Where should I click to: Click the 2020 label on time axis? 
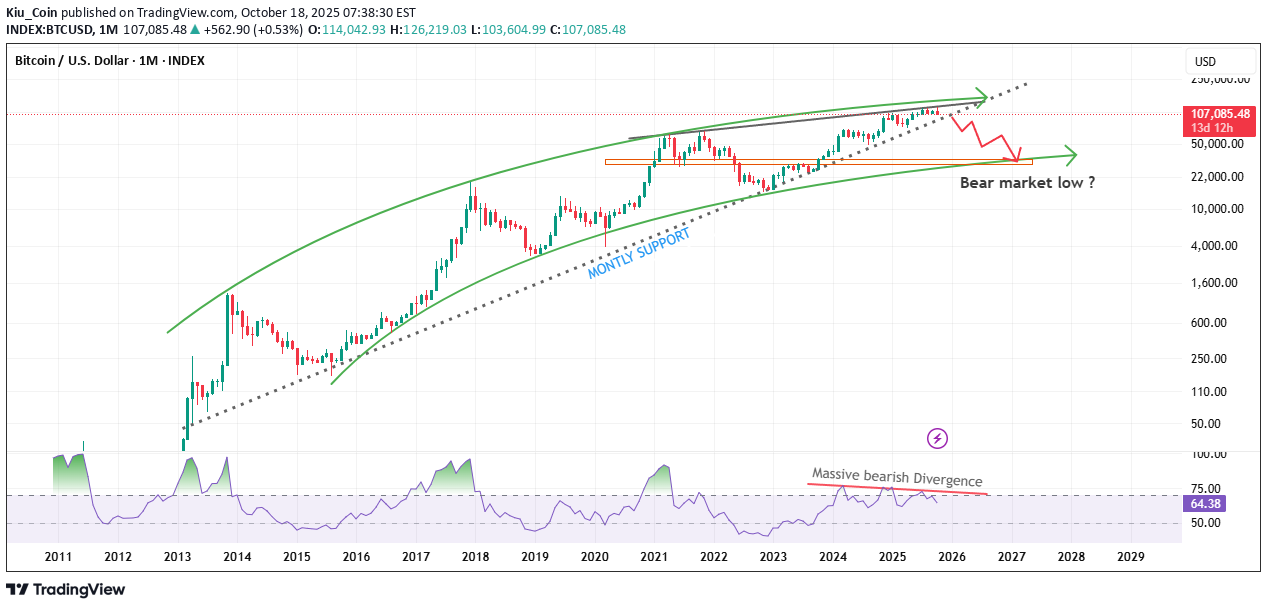click(595, 556)
